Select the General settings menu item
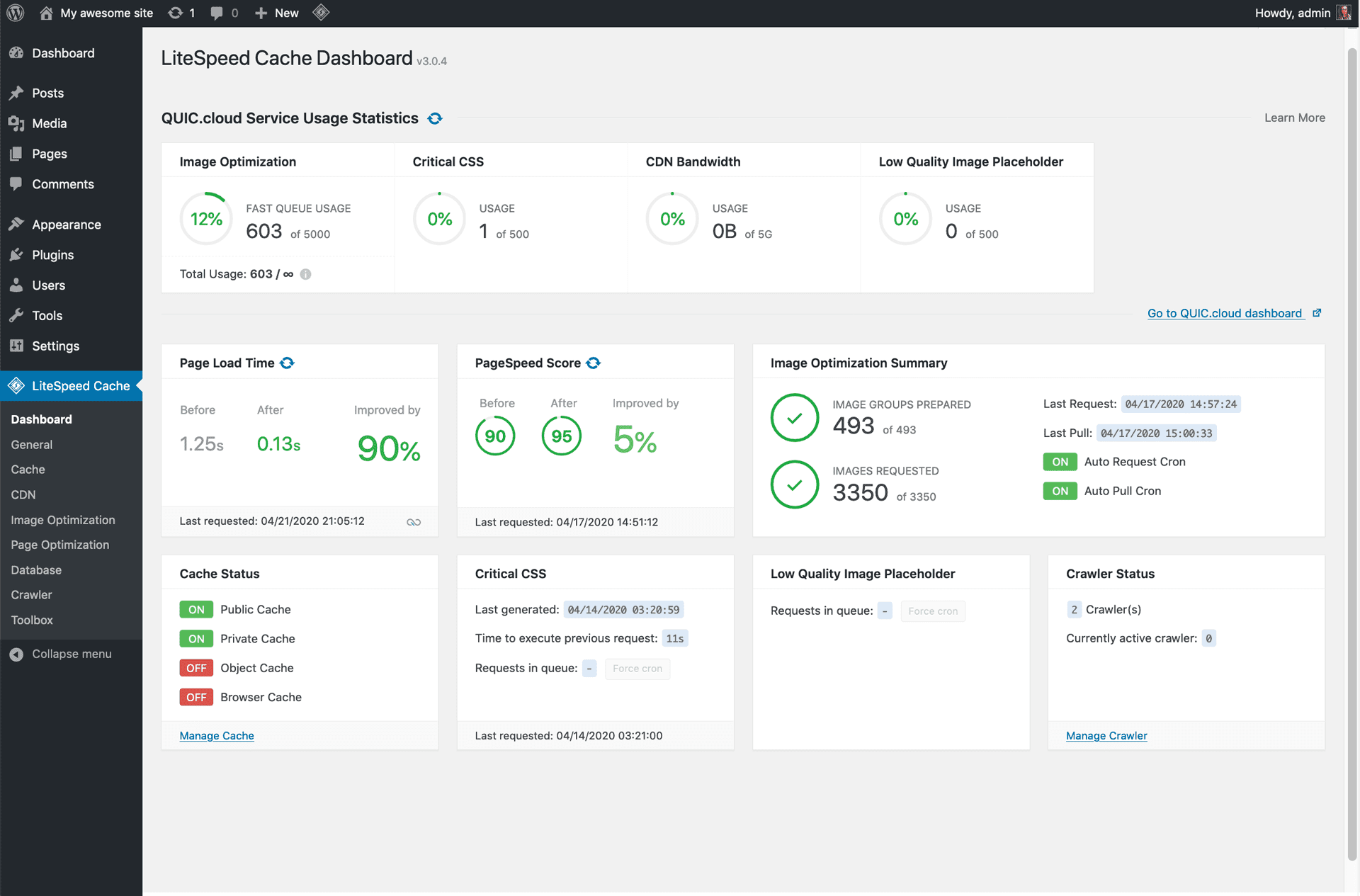Screen dimensions: 1360x896 click(30, 444)
